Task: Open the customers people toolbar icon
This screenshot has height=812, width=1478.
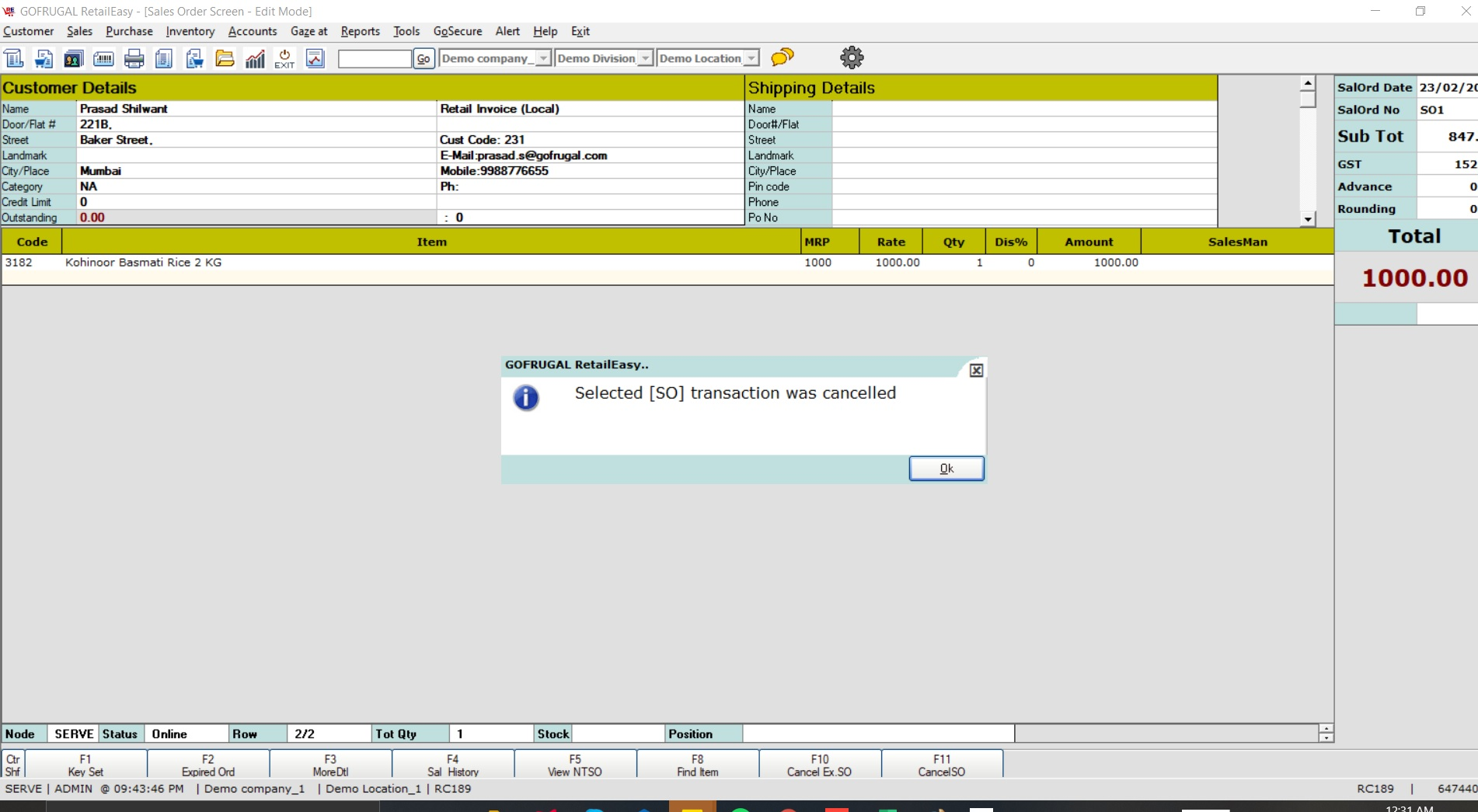Action: (x=74, y=58)
